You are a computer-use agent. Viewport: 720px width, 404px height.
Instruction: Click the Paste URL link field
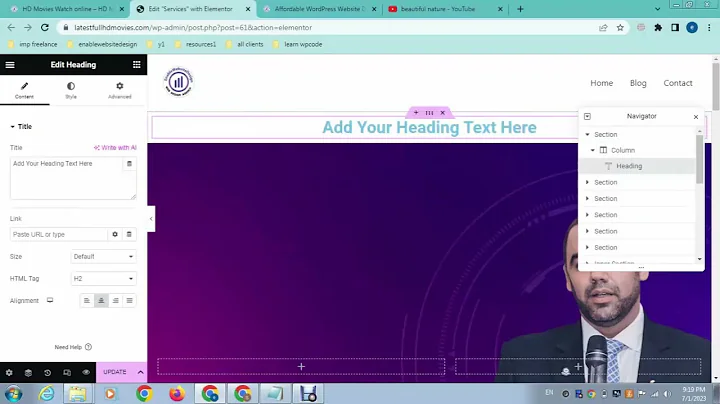[x=59, y=234]
